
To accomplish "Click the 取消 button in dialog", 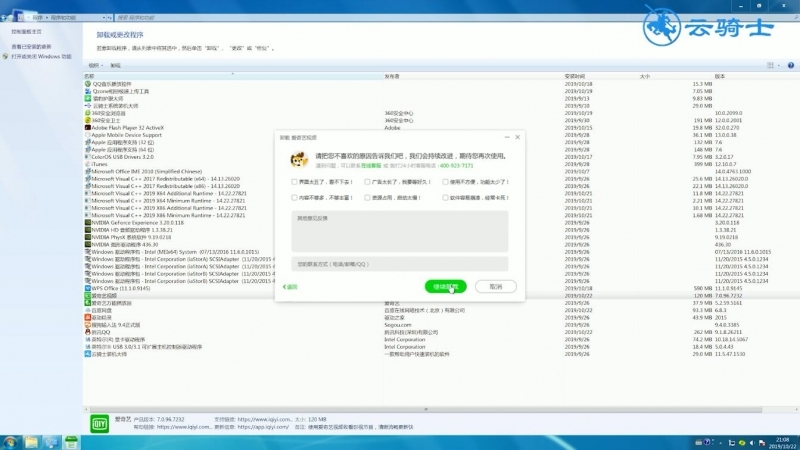I will pos(495,287).
